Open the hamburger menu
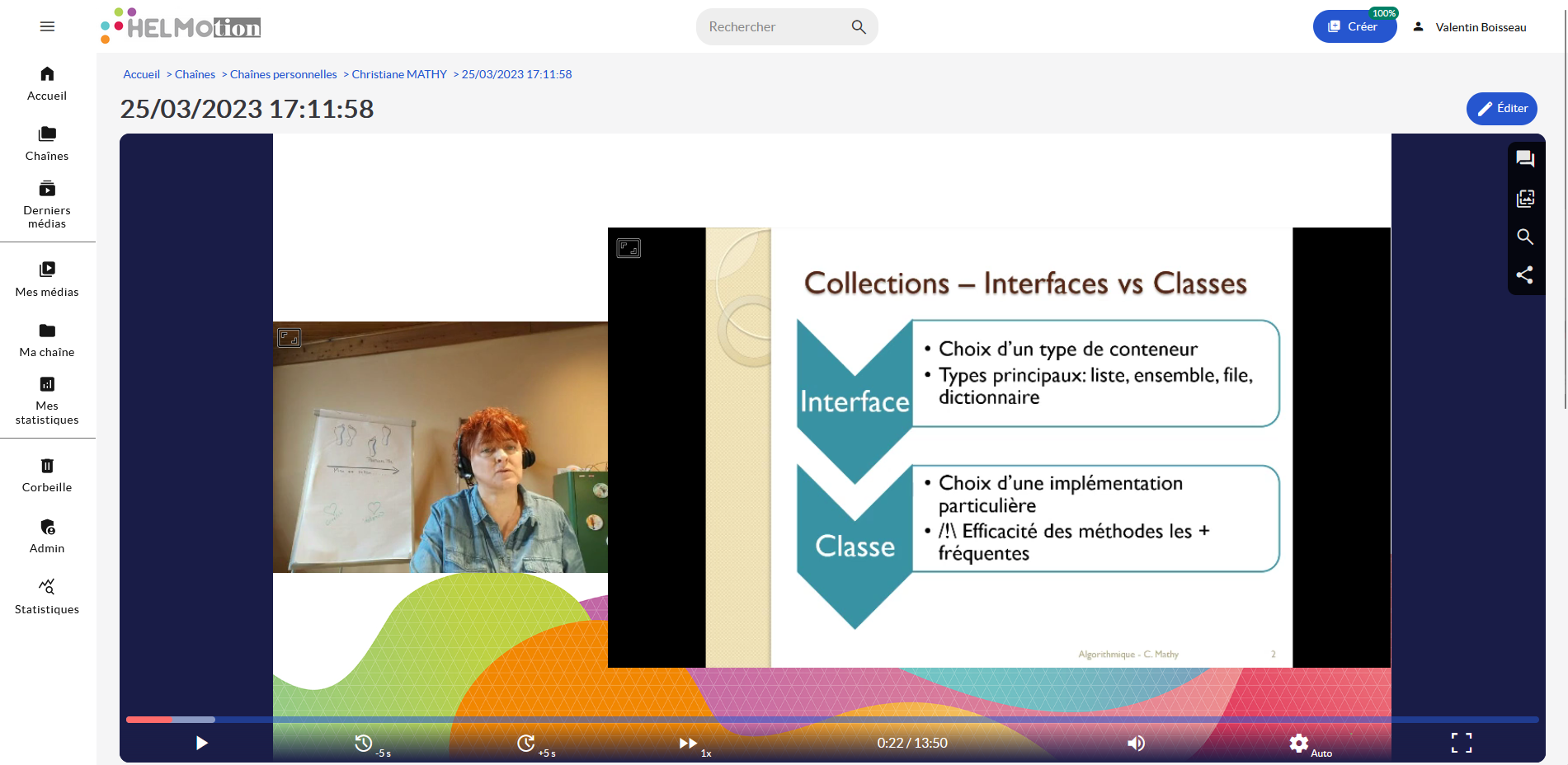Screen dimensions: 1568x765 click(x=47, y=26)
